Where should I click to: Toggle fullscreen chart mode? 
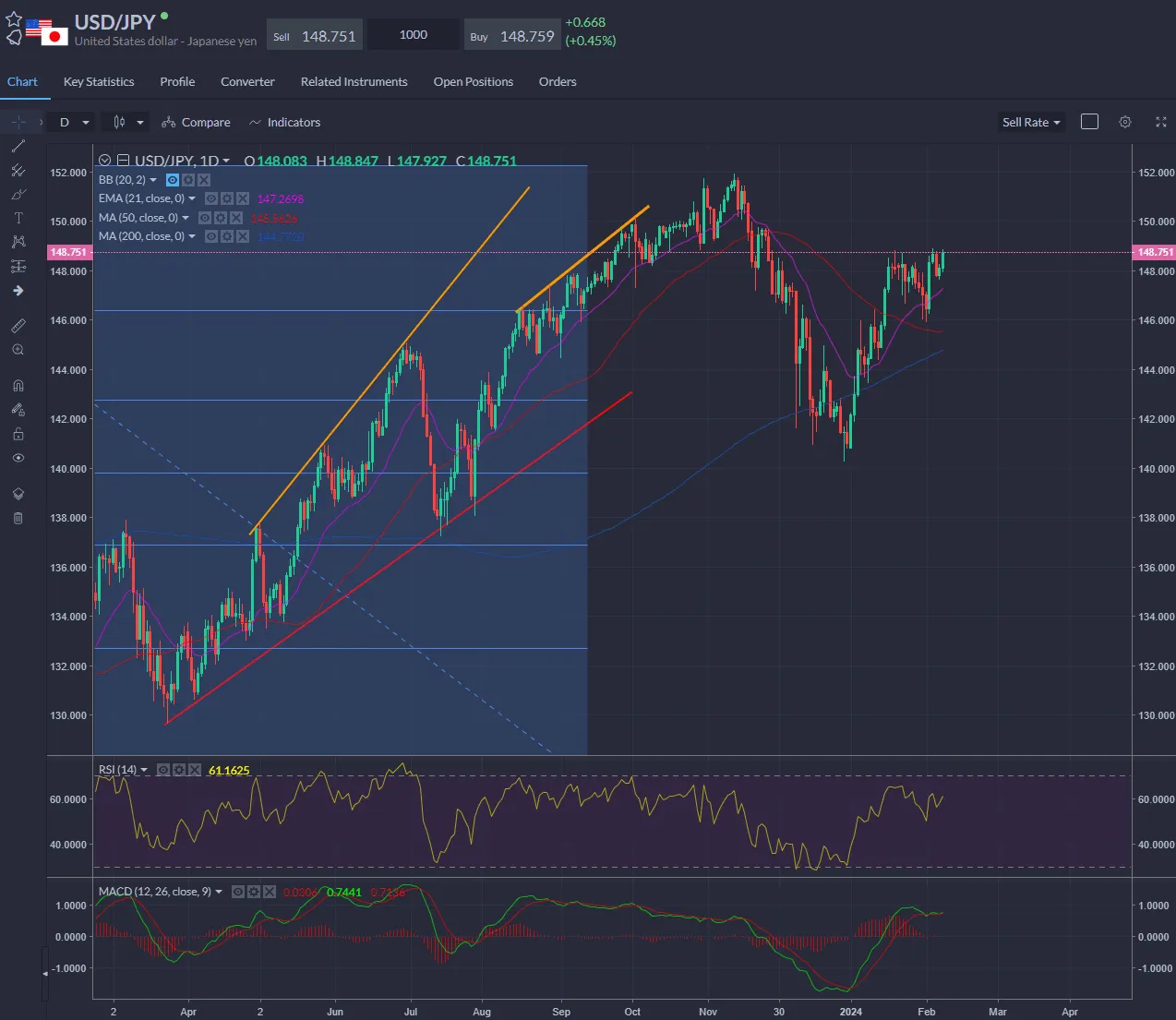1160,121
